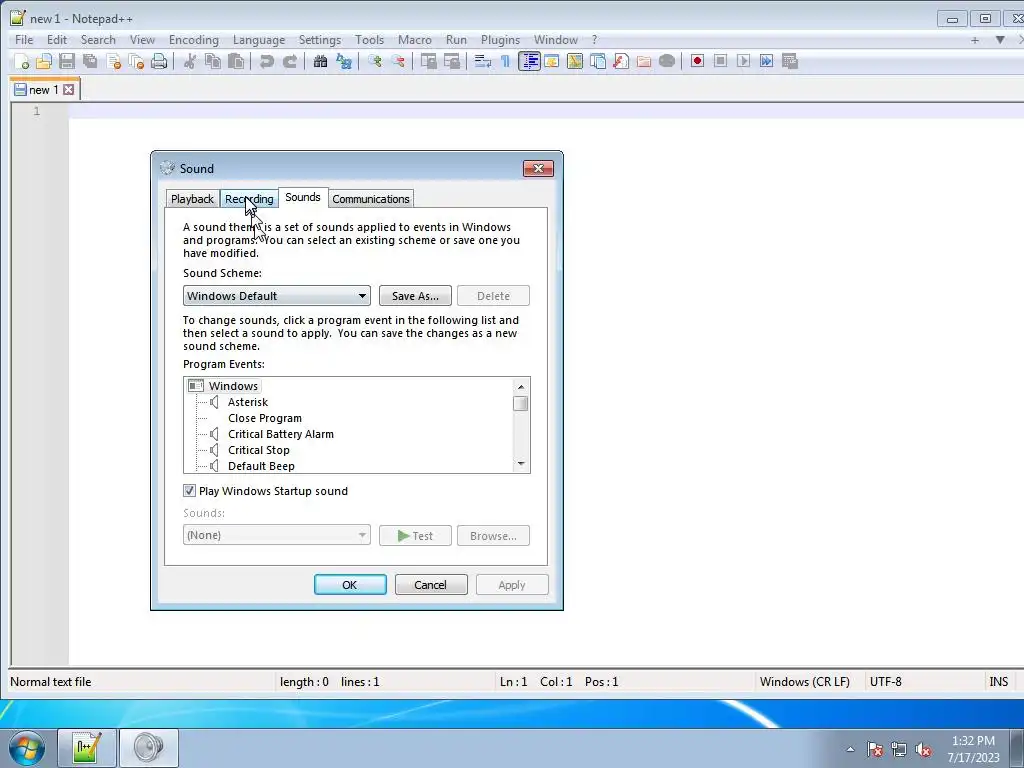Open Replace toolbar icon

pyautogui.click(x=344, y=61)
